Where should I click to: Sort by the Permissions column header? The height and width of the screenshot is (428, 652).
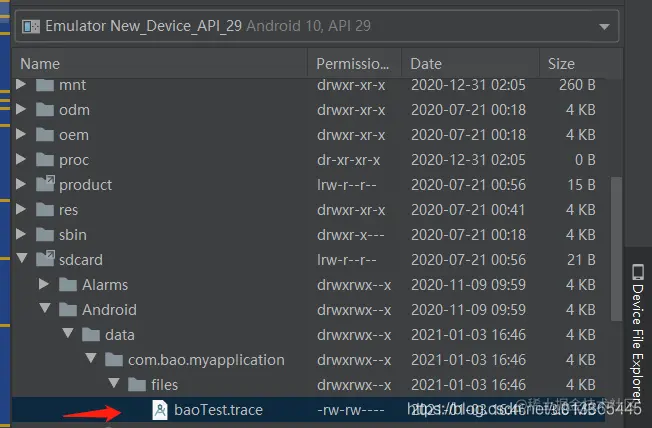[353, 64]
